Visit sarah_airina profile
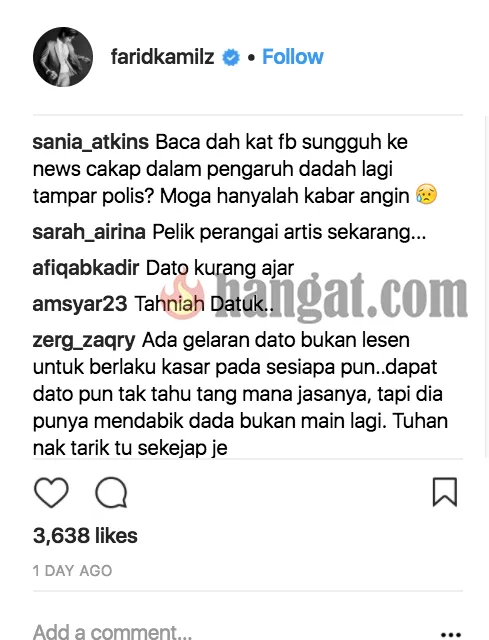 pyautogui.click(x=89, y=232)
